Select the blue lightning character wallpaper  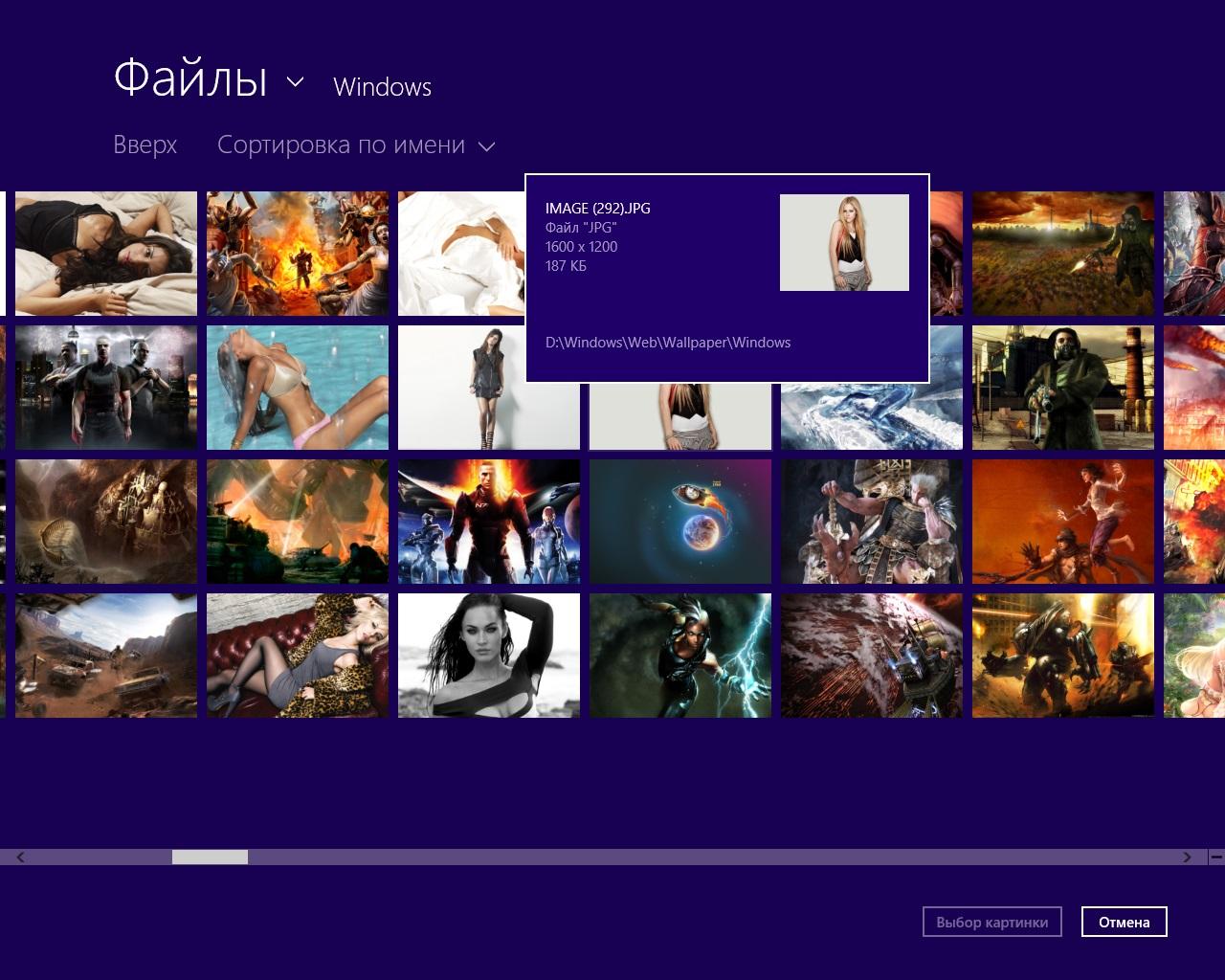coord(679,656)
